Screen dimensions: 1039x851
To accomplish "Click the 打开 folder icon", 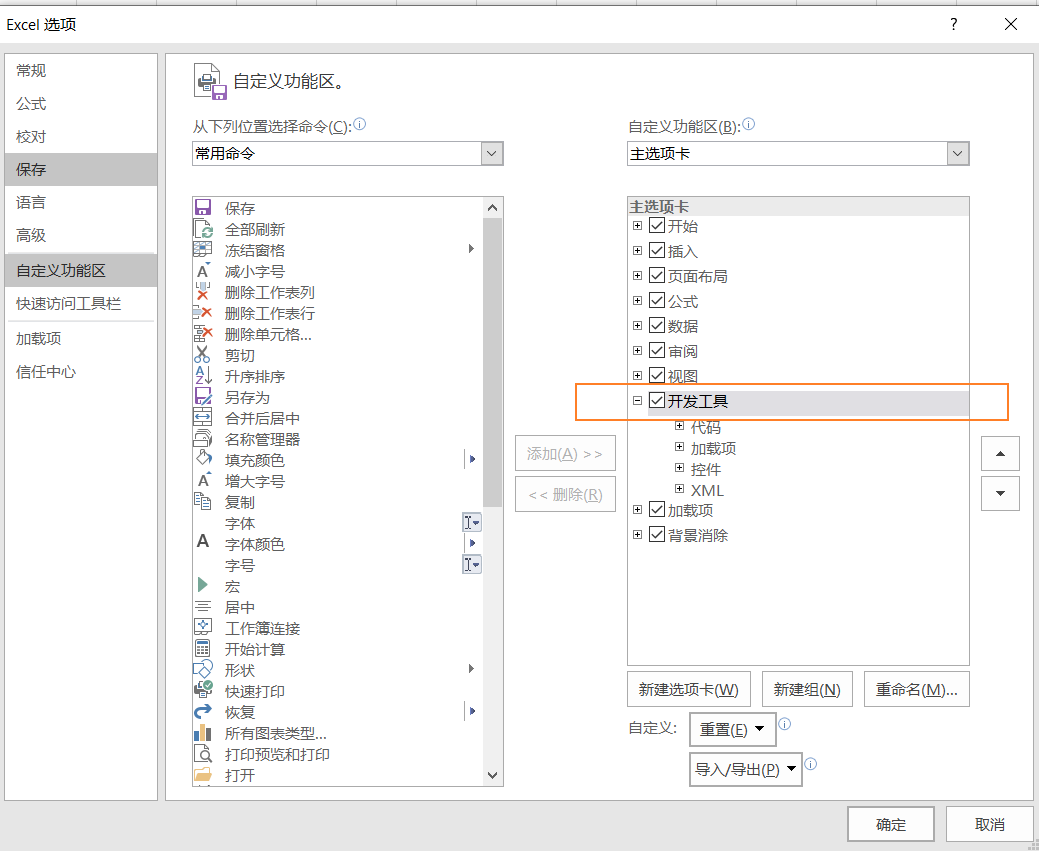I will (203, 775).
